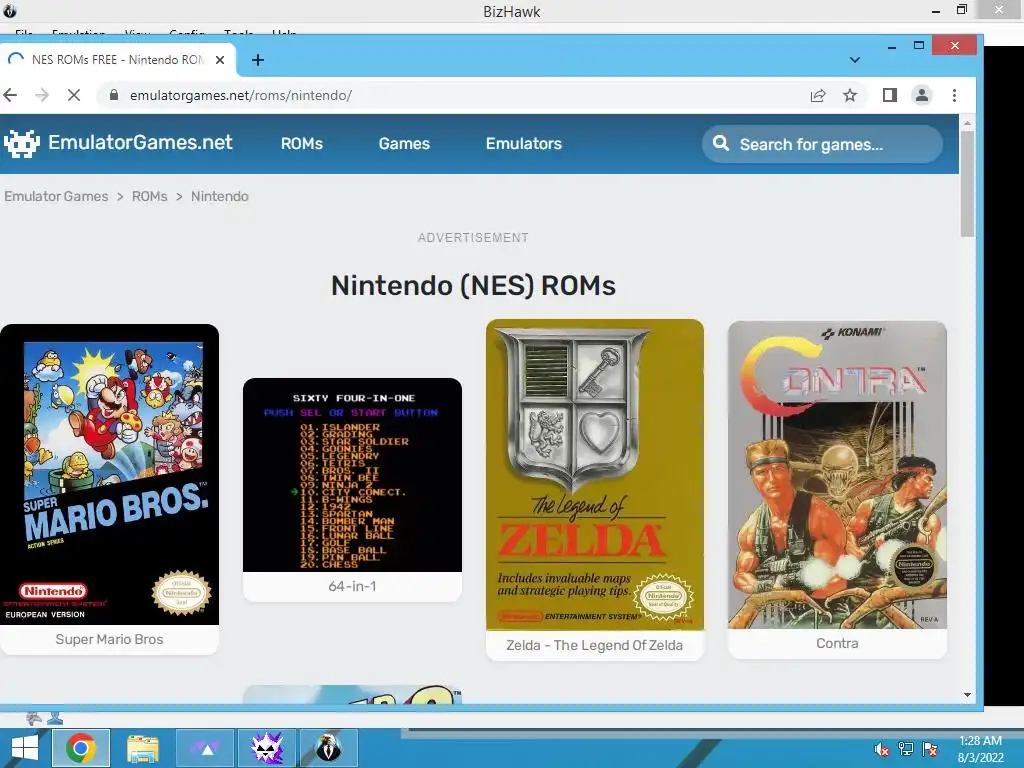Click Zelda - The Legend Of Zelda title

tap(594, 645)
